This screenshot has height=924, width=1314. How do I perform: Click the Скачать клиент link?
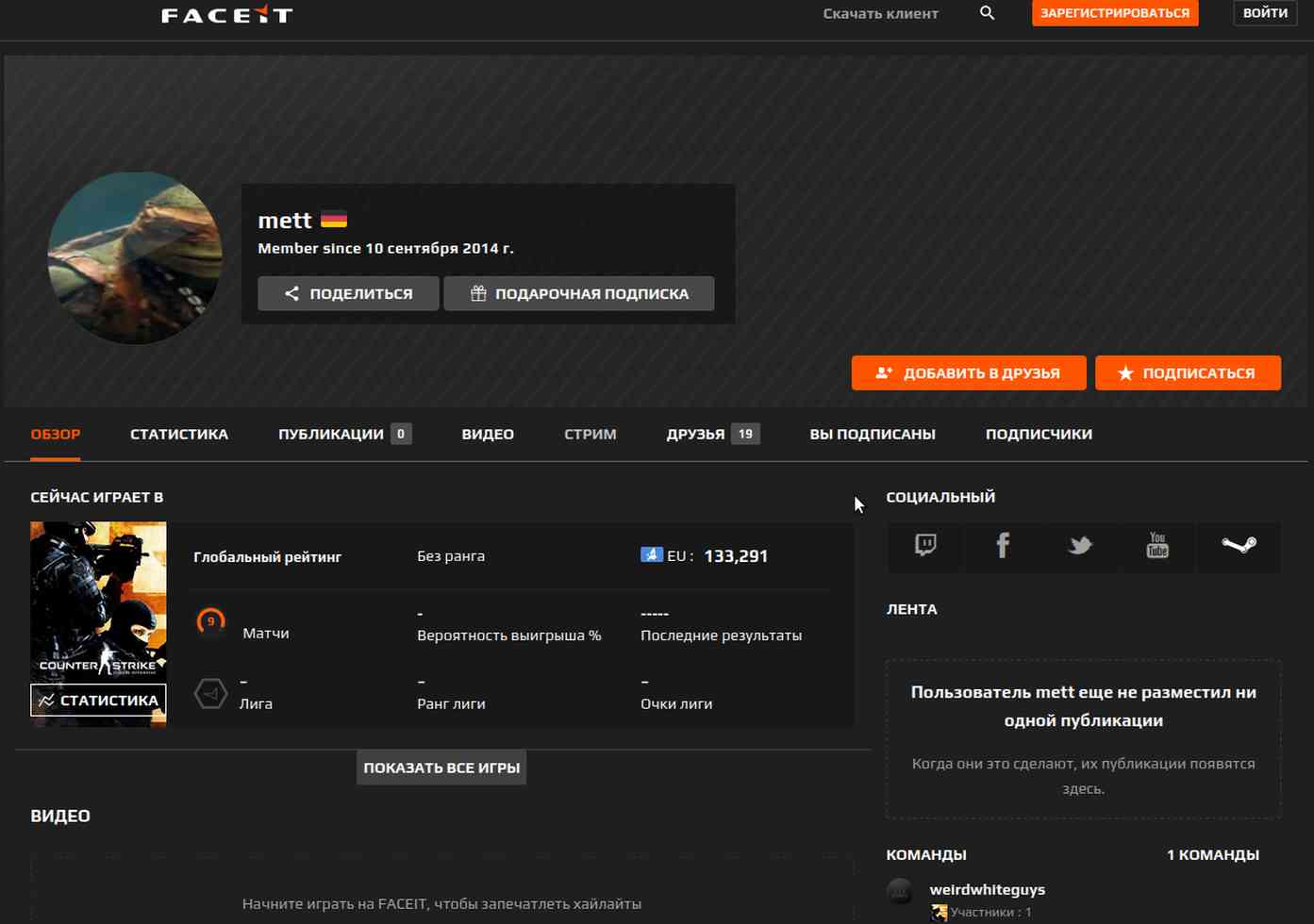point(880,13)
